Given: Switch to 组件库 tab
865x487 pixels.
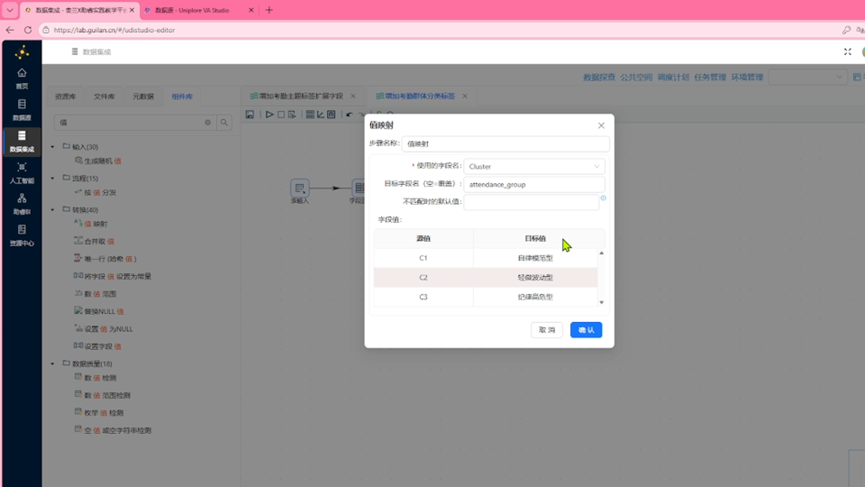Looking at the screenshot, I should (x=182, y=97).
